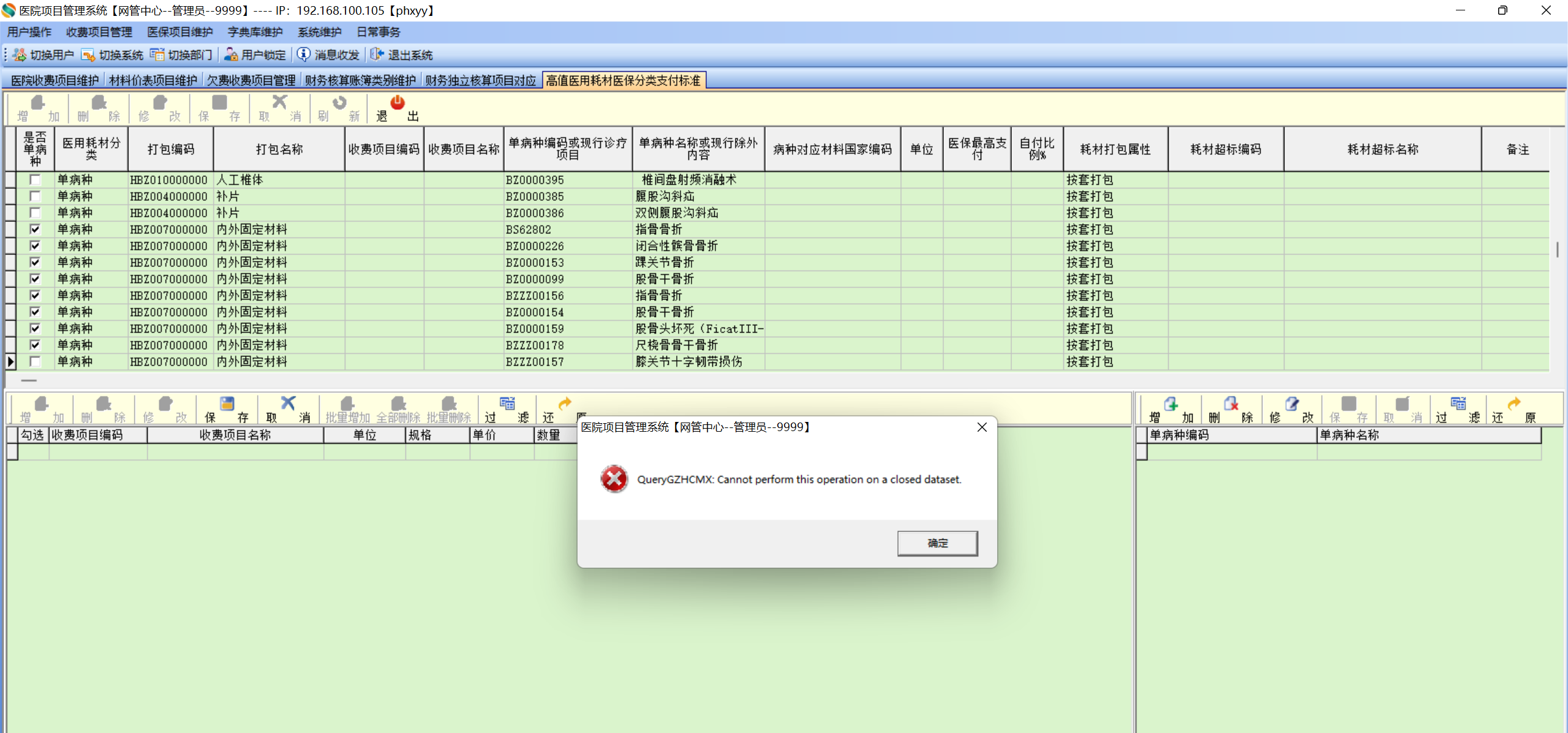Check the 人工椎体 row checkbox

35,180
